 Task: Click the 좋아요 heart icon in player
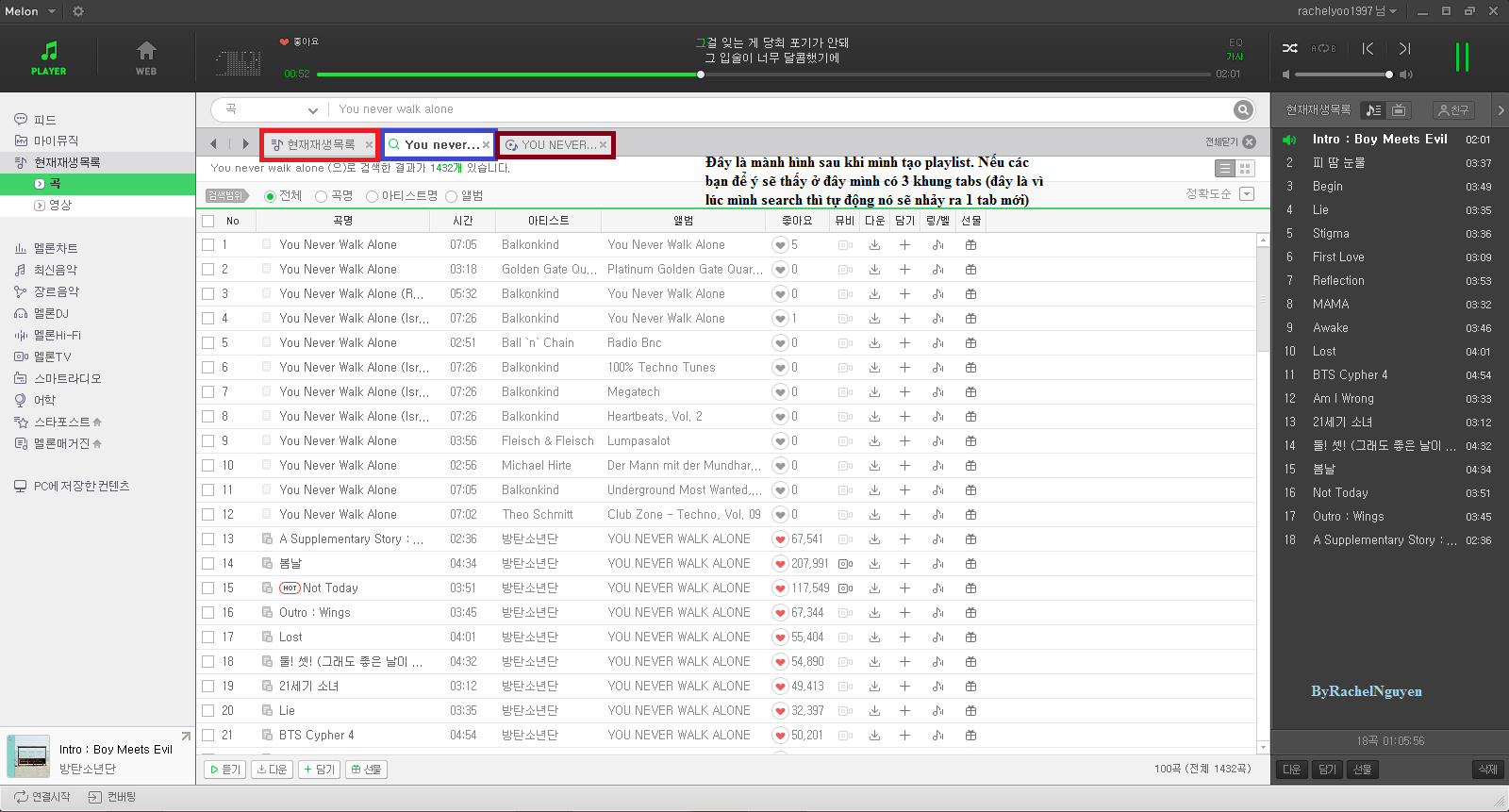click(x=284, y=41)
